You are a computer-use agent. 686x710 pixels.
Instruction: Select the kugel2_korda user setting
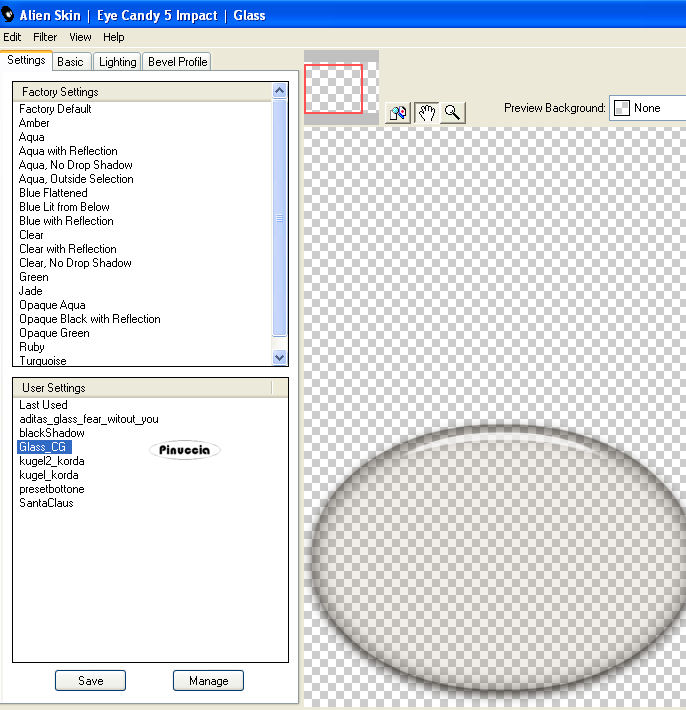[x=52, y=461]
